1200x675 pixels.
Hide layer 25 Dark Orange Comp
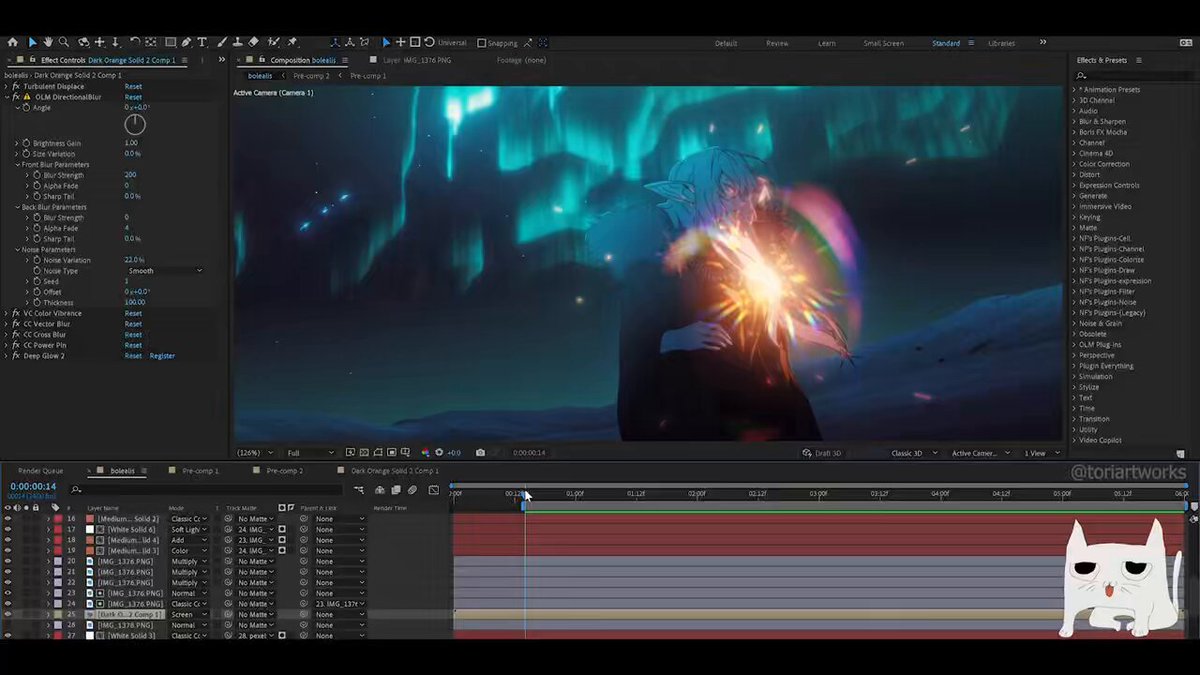[8, 614]
